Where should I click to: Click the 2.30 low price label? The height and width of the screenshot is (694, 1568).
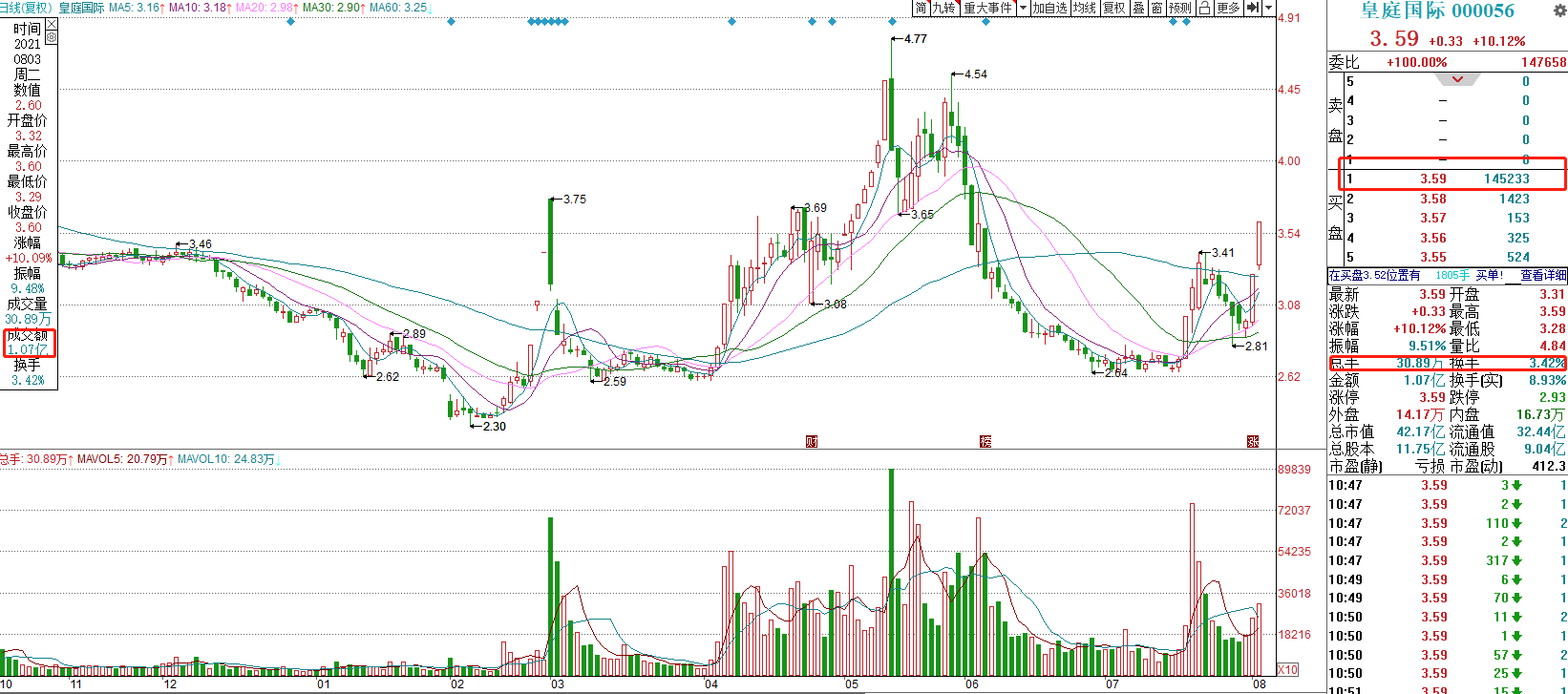pyautogui.click(x=495, y=427)
